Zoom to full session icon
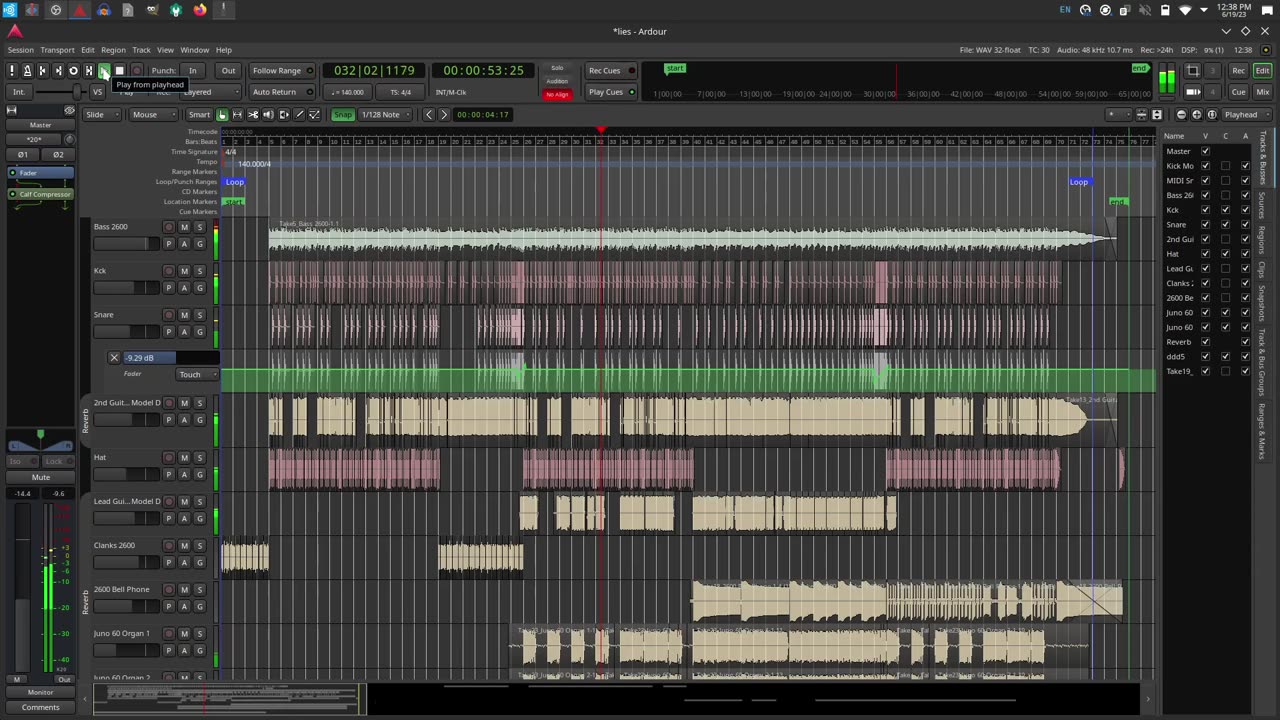This screenshot has height=720, width=1280. point(1212,115)
